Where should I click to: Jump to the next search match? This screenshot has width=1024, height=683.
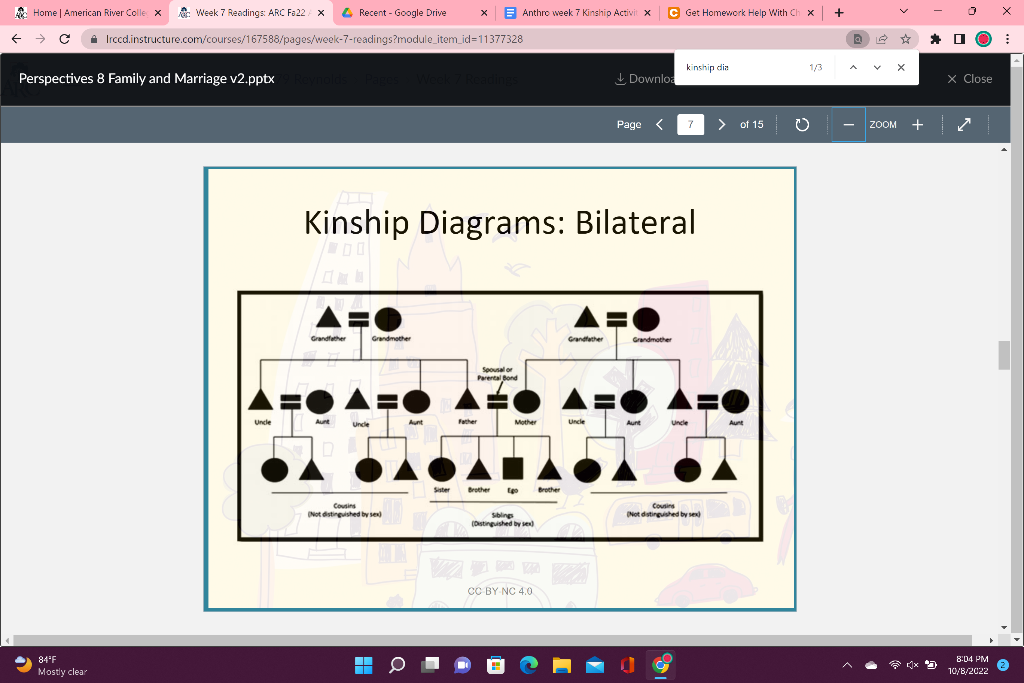(876, 67)
